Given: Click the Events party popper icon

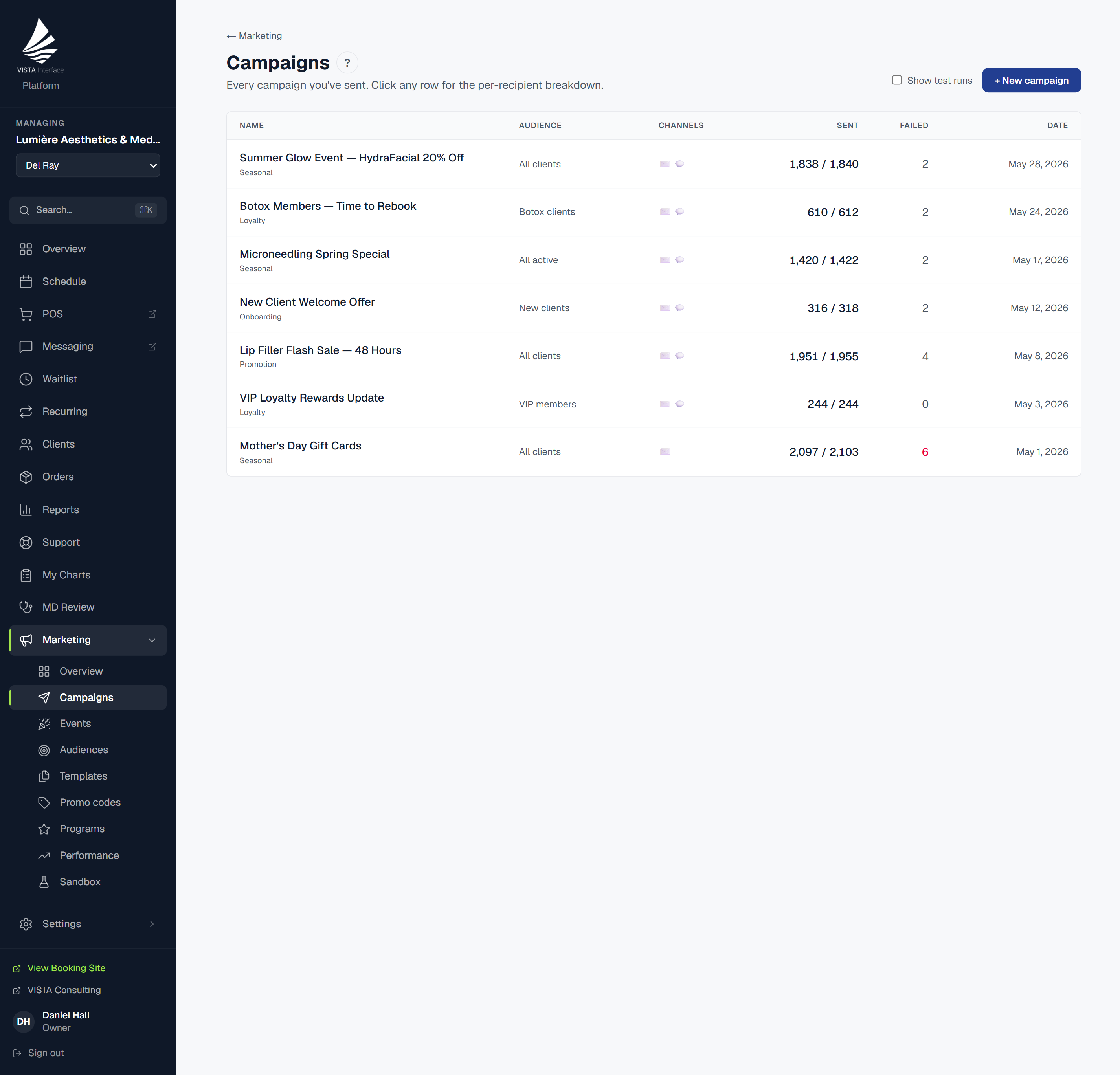Looking at the screenshot, I should coord(44,724).
